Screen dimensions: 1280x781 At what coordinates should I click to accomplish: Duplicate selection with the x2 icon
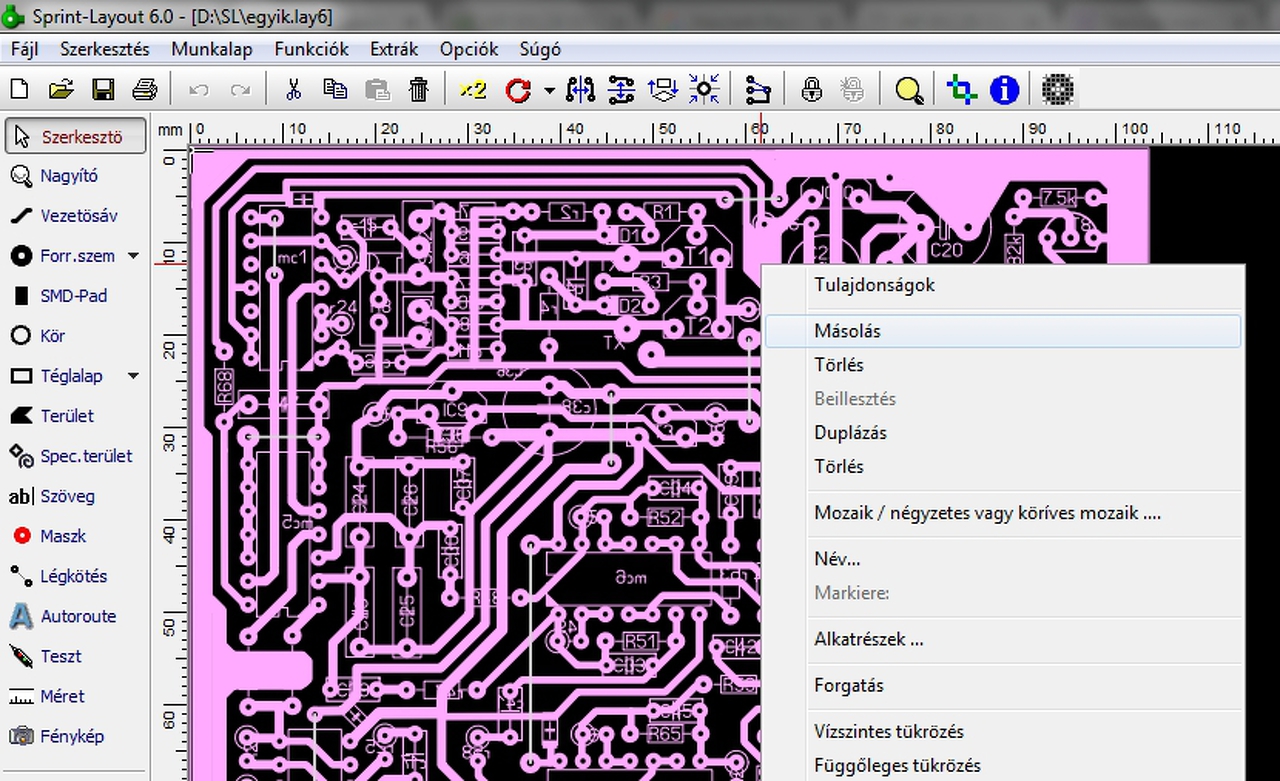coord(473,90)
